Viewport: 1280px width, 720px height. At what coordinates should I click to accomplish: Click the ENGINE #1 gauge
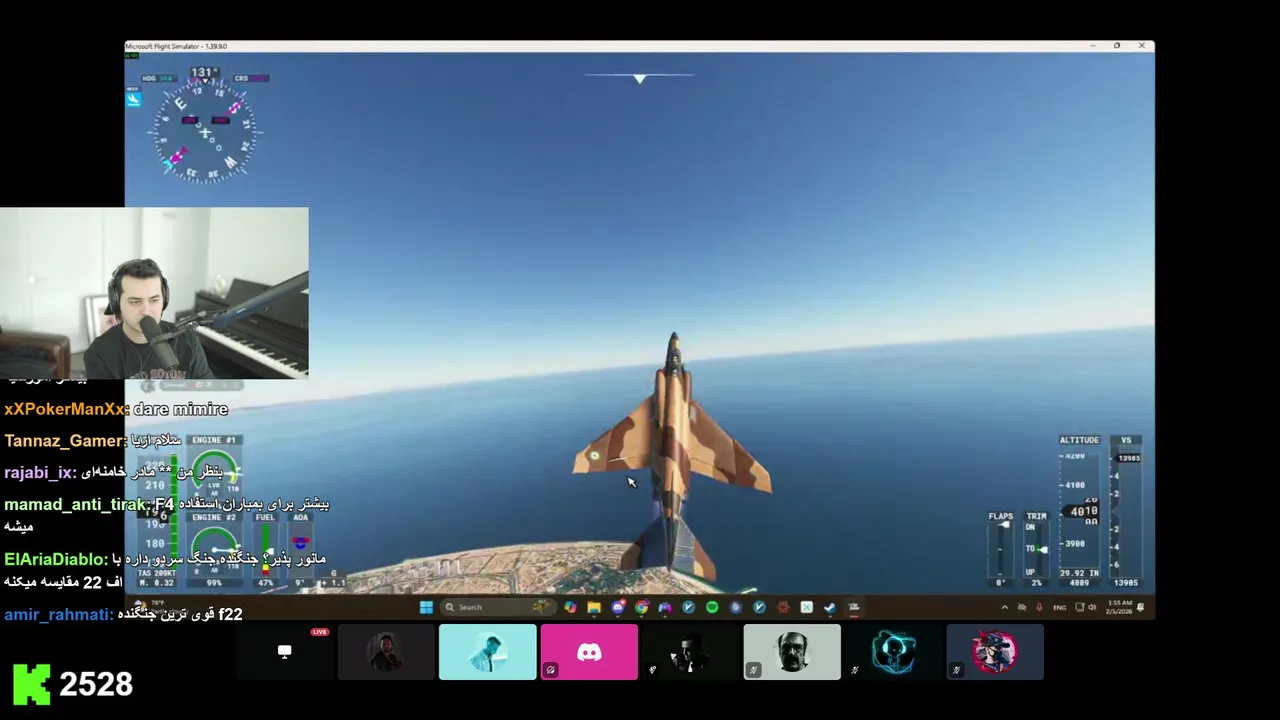point(215,472)
